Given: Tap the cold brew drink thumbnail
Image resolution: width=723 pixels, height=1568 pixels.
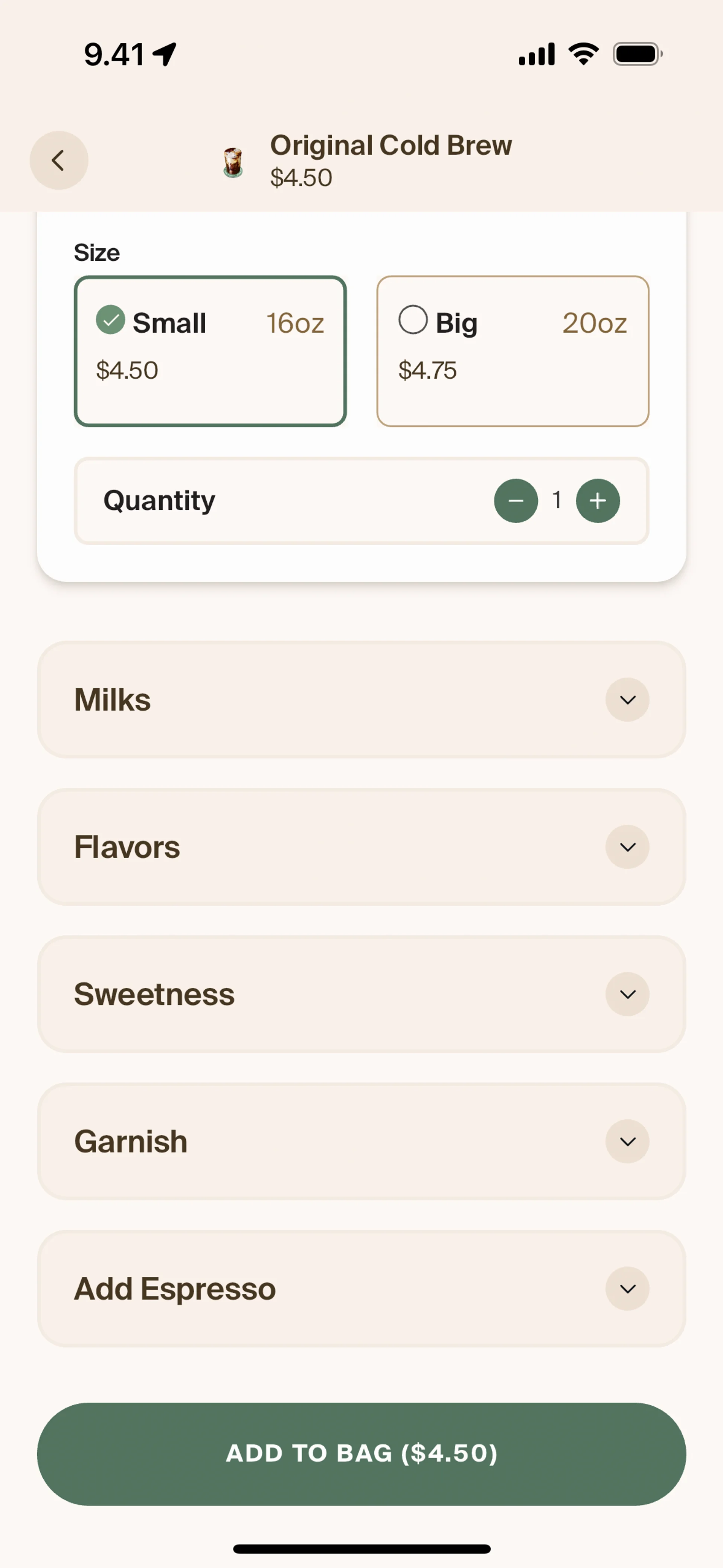Looking at the screenshot, I should (232, 162).
